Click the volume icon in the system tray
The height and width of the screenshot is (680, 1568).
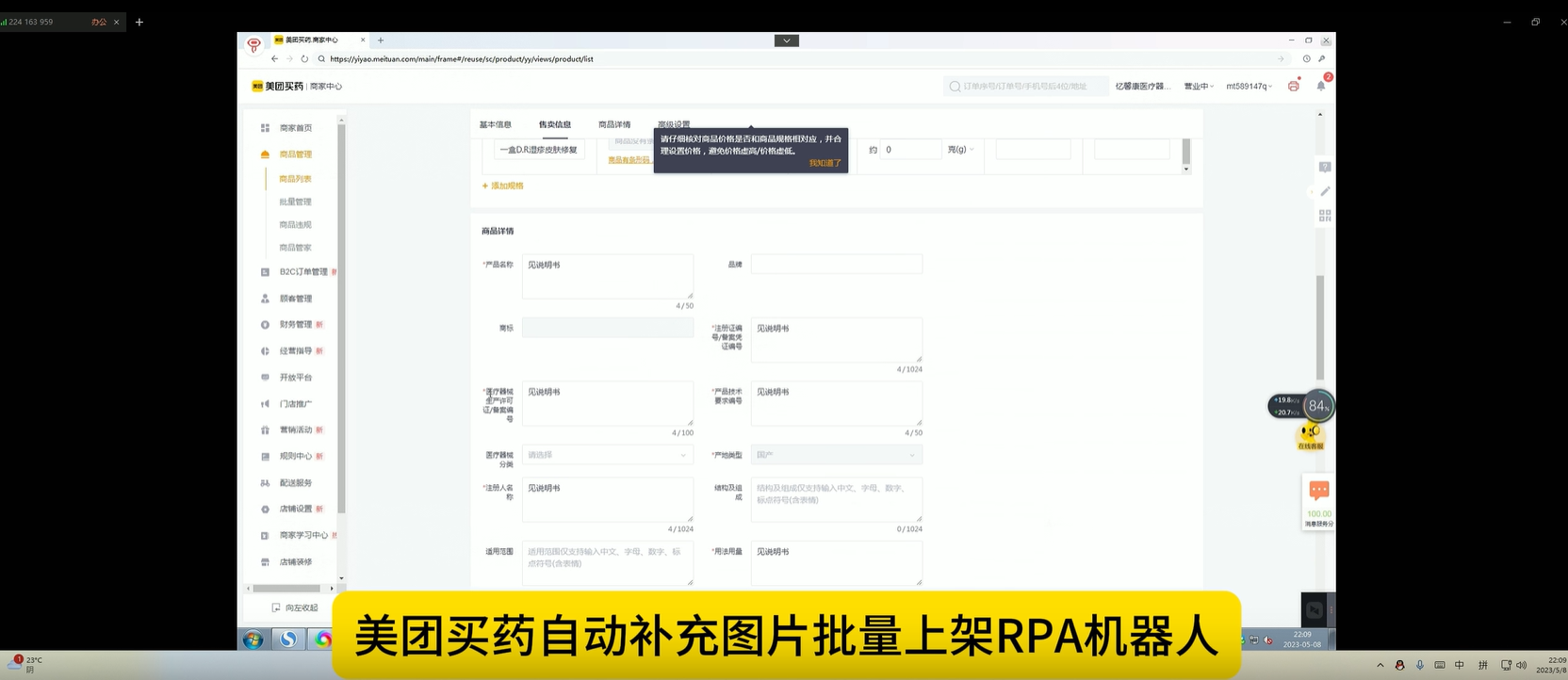[x=1521, y=665]
